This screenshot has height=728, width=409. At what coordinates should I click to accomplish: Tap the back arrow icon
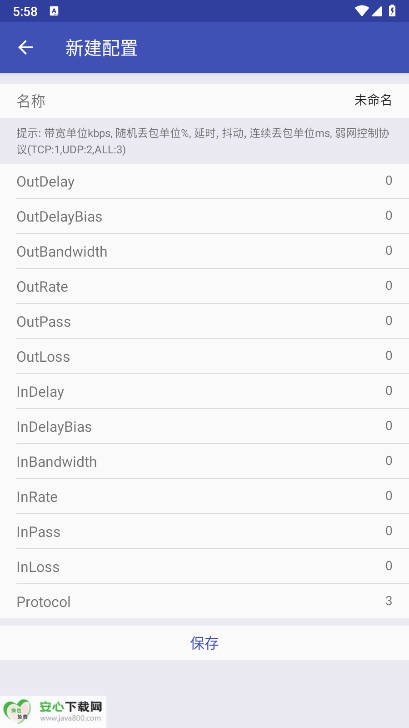pyautogui.click(x=26, y=47)
